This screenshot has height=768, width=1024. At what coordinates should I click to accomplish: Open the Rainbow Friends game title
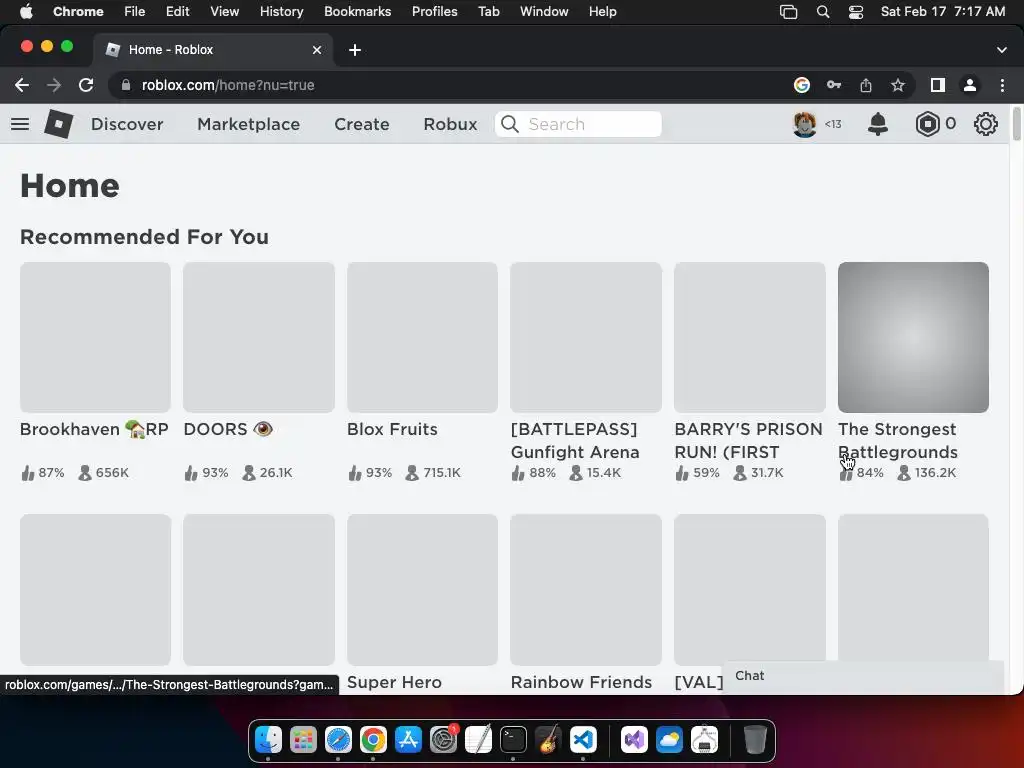581,682
